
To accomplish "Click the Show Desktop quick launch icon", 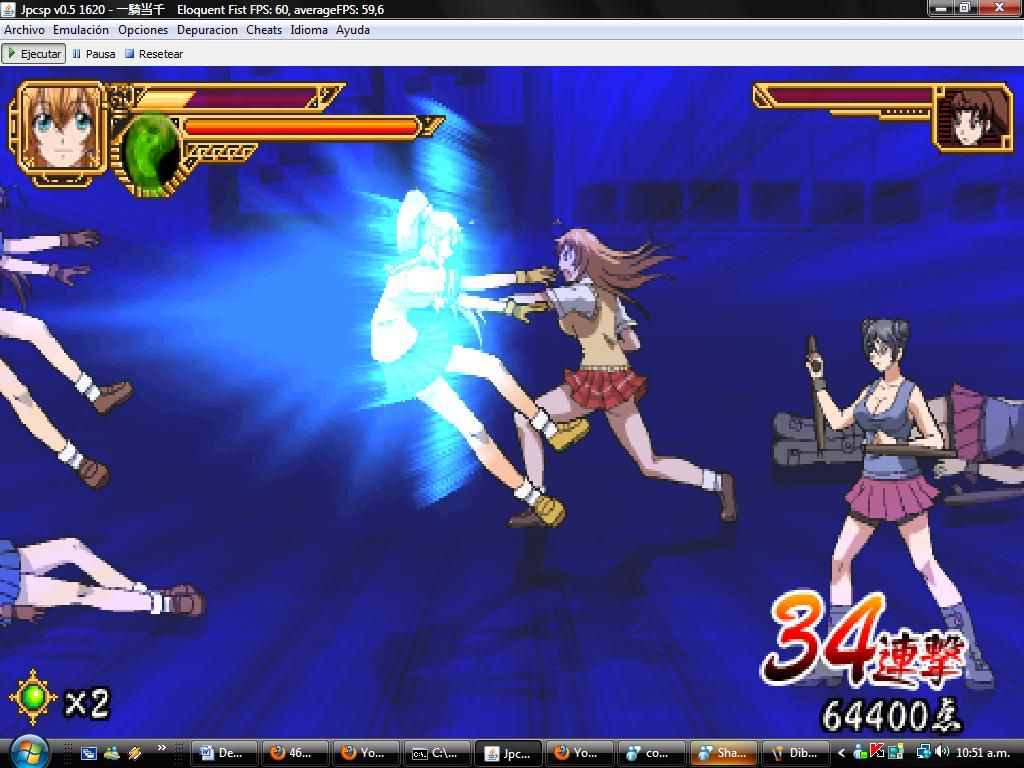I will (x=88, y=753).
